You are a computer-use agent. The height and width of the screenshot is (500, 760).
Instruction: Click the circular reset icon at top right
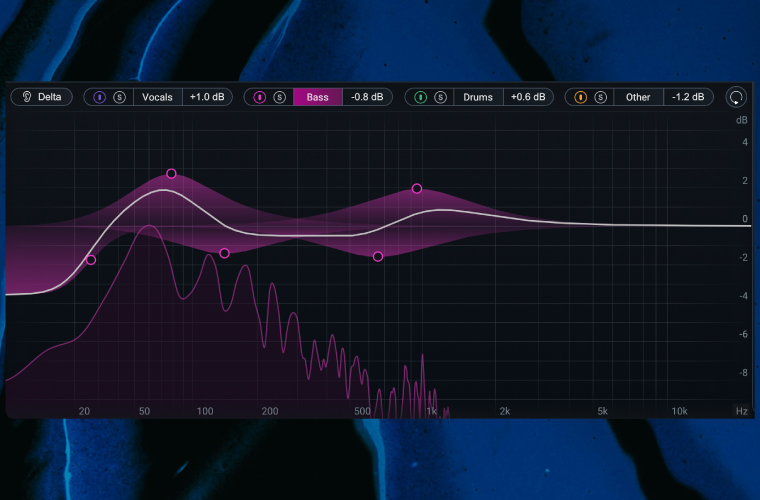point(736,97)
